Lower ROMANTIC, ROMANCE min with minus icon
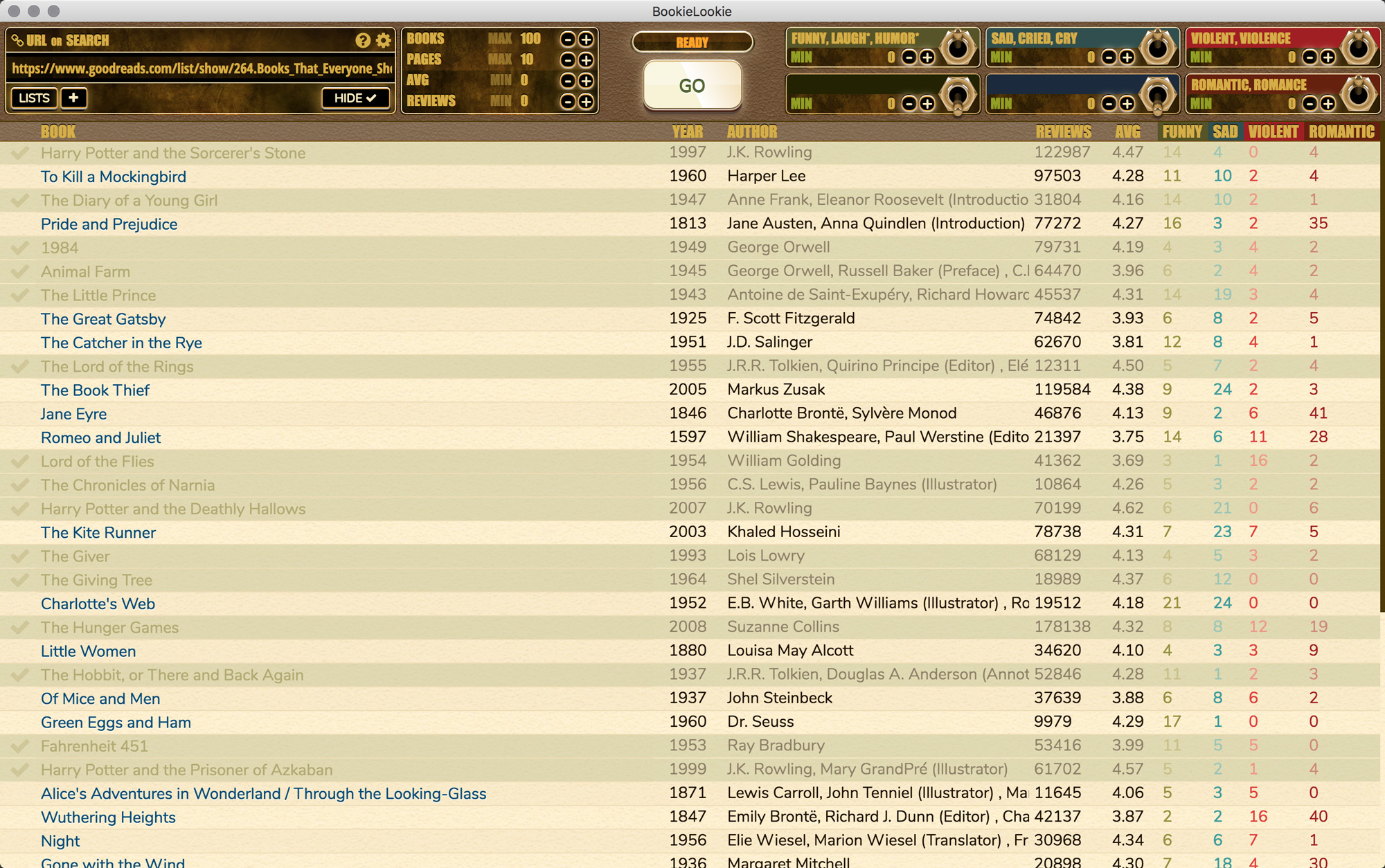This screenshot has width=1385, height=868. (1310, 104)
